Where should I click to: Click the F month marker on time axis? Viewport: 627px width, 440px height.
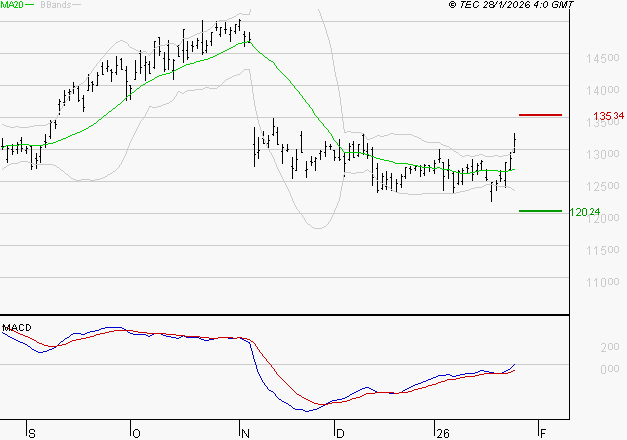[543, 434]
